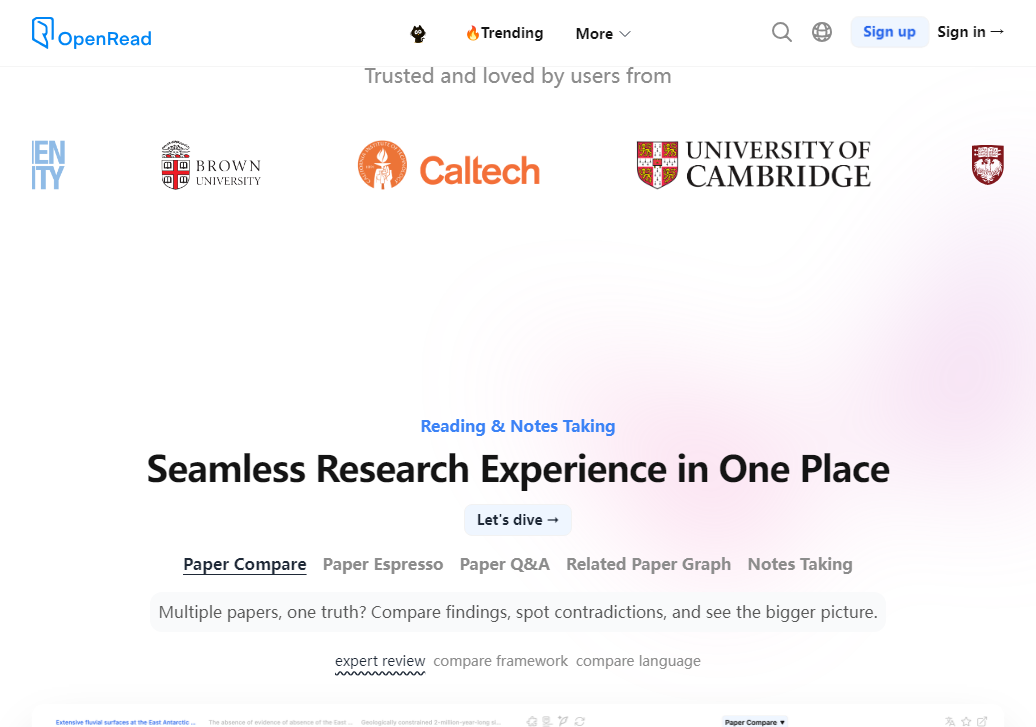
Task: Click the Trusted and loved by users text
Action: pos(518,76)
